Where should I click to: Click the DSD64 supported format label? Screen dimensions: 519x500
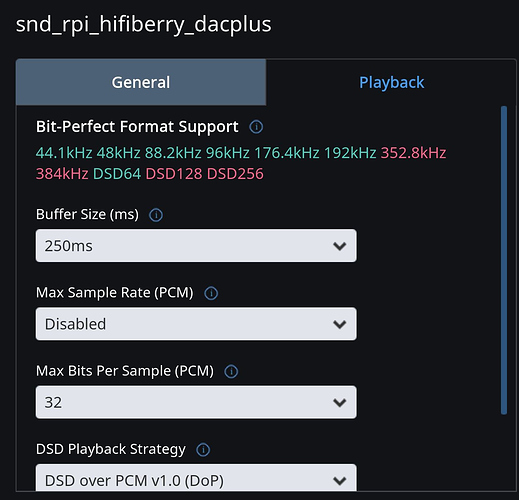tap(117, 174)
